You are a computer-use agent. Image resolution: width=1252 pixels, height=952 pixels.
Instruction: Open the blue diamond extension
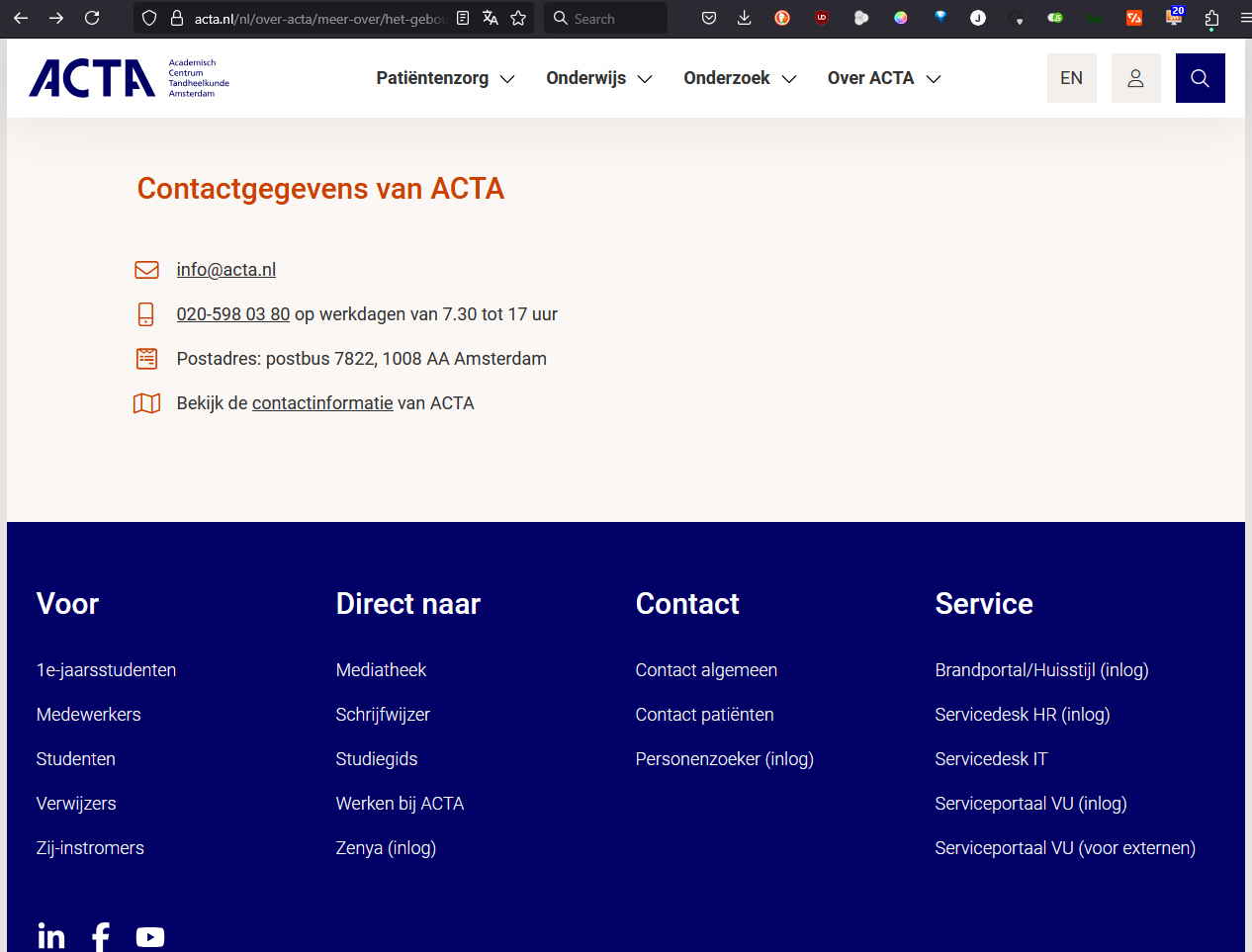click(x=940, y=17)
